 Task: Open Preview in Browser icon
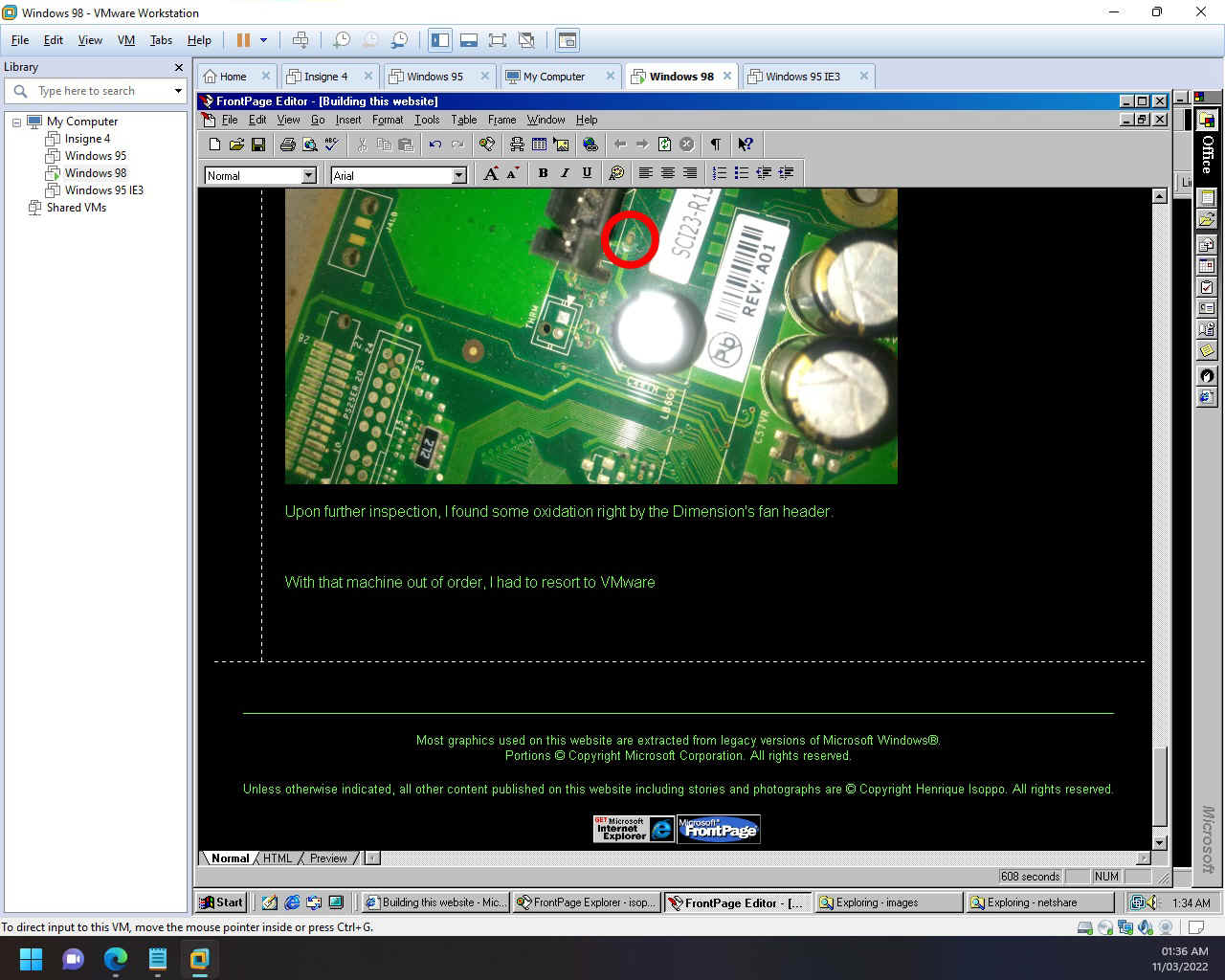click(x=310, y=145)
